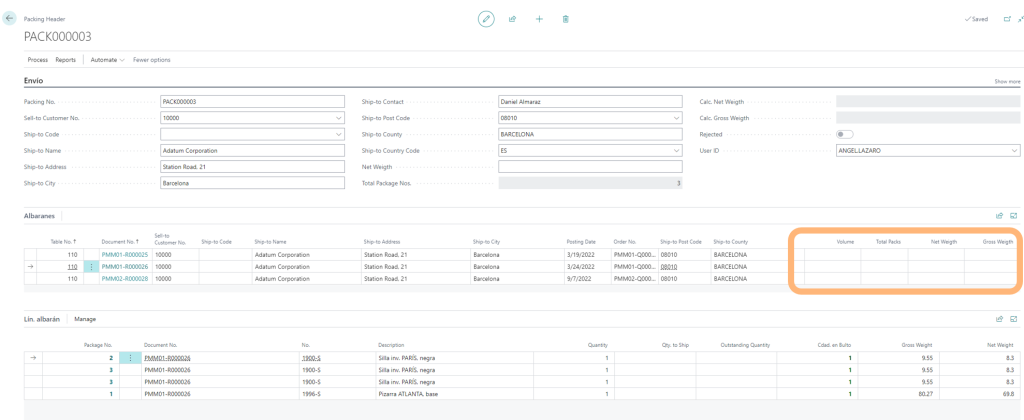Click the share icon in header
The width and height of the screenshot is (1024, 420).
tap(513, 20)
